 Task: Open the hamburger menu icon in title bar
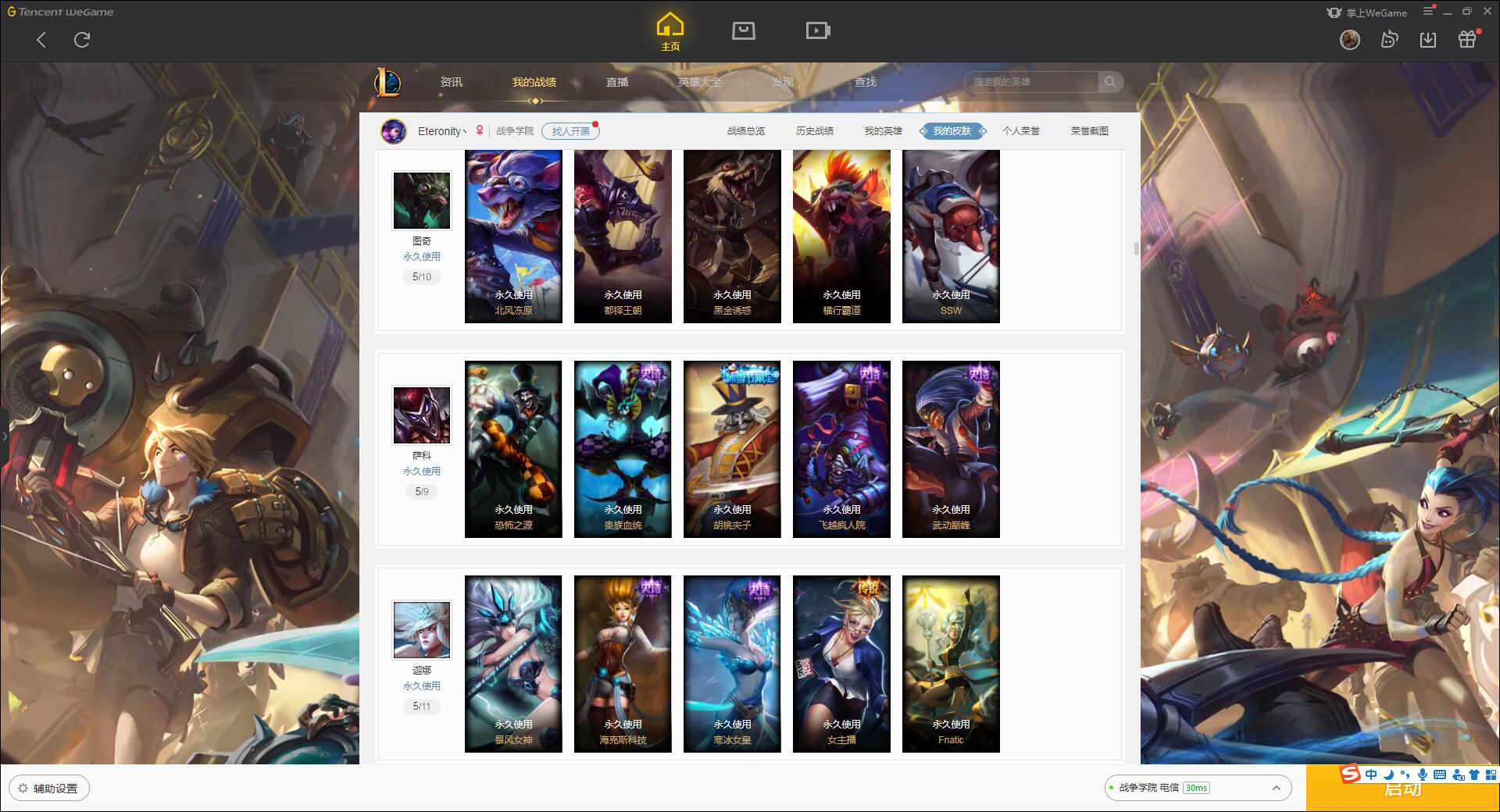coord(1428,11)
